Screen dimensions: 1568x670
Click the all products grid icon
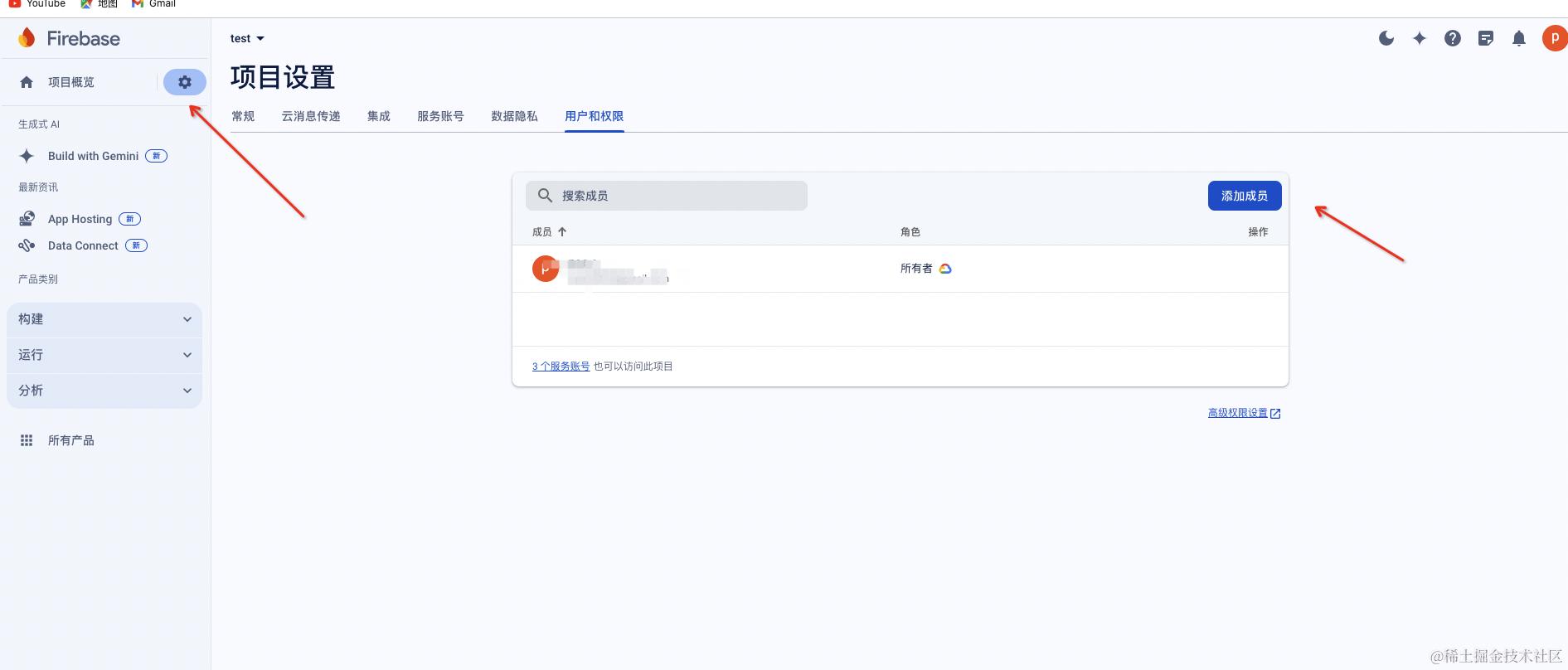coord(27,440)
